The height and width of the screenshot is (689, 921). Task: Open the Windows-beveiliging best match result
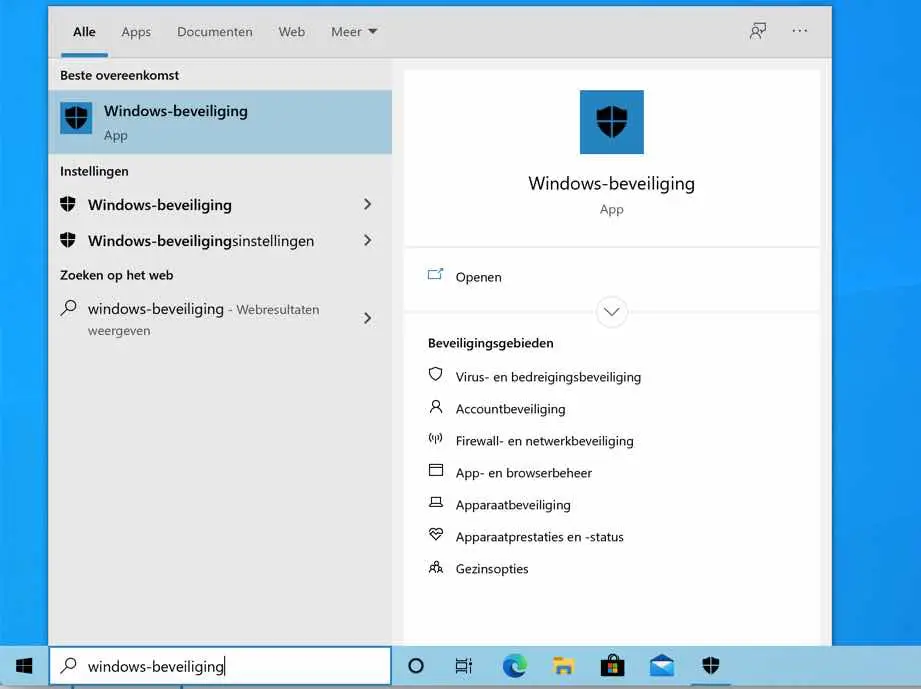click(x=220, y=122)
